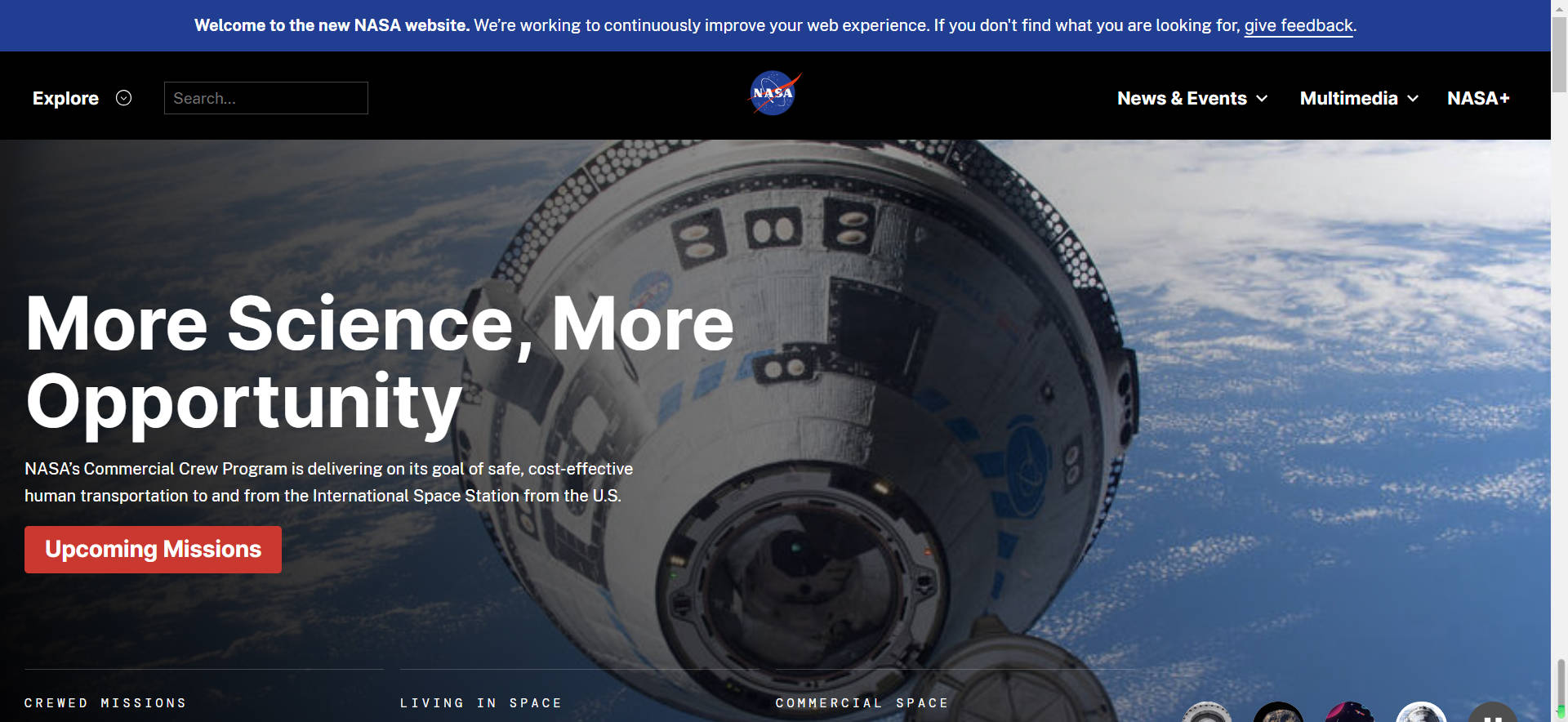Select the Living in Space slide label
Screen dimensions: 1568x722
481,703
